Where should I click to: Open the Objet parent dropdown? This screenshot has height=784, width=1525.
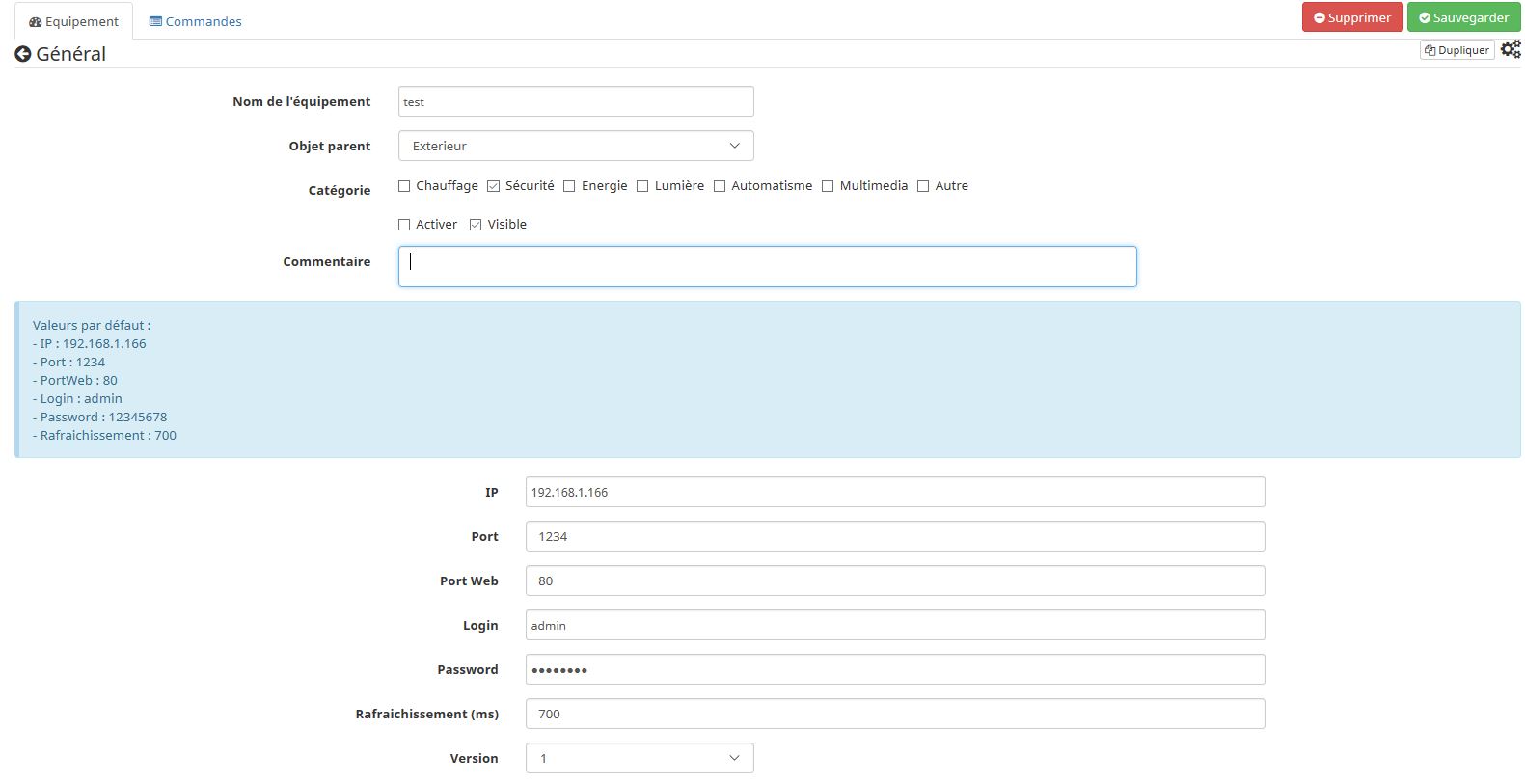pyautogui.click(x=576, y=146)
